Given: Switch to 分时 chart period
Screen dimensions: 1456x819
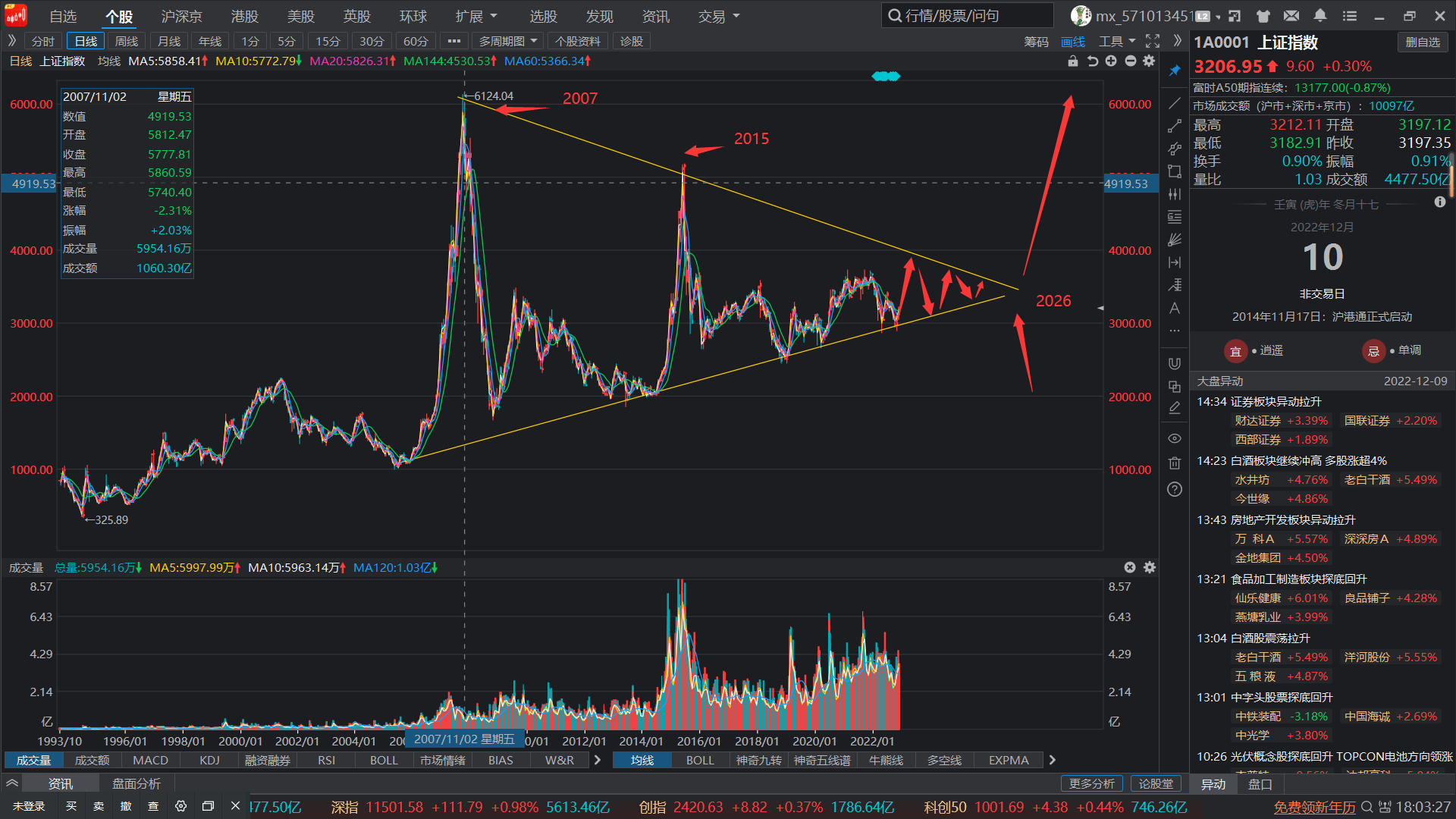Looking at the screenshot, I should 43,41.
